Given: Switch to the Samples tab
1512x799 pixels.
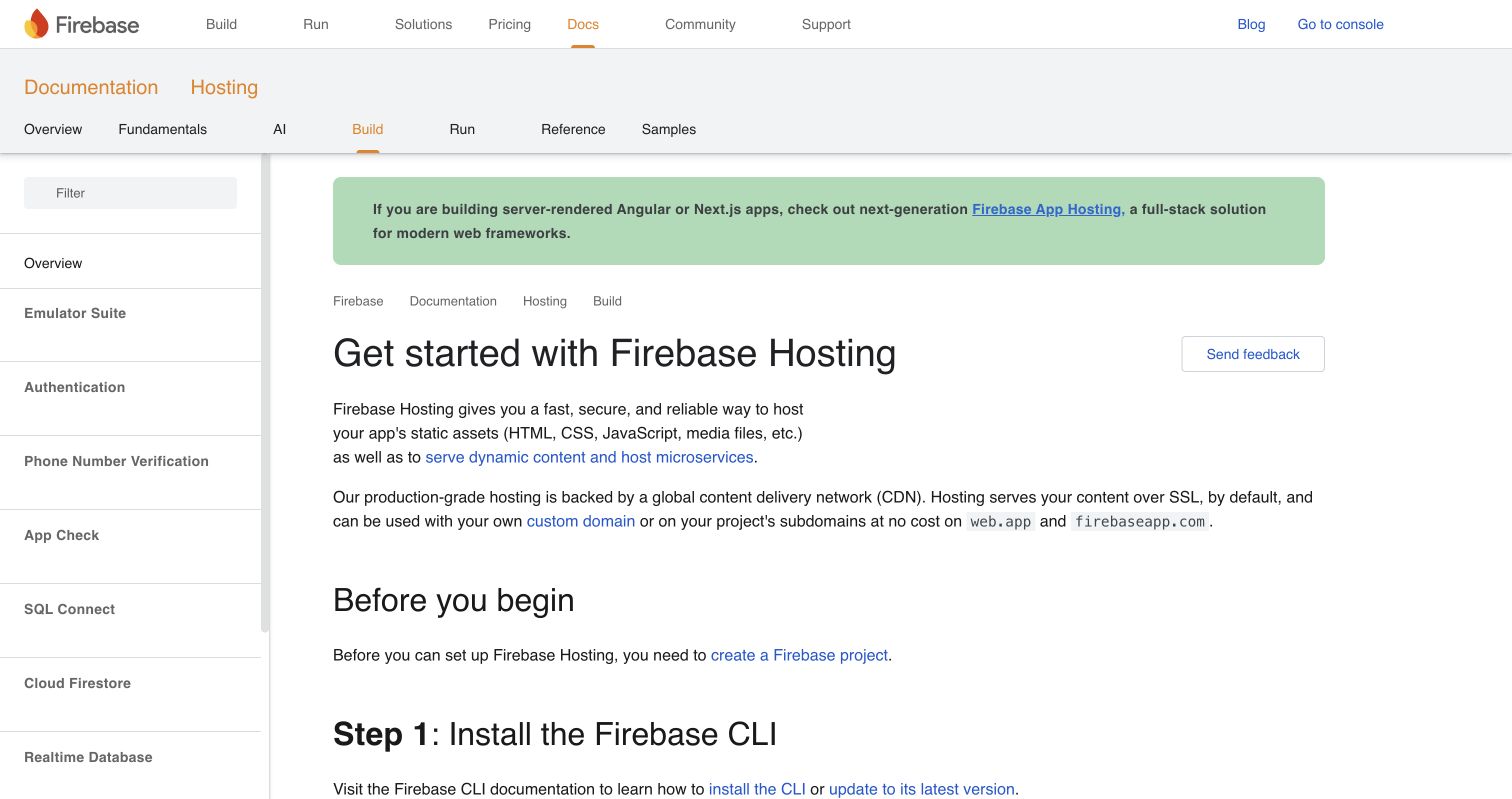Looking at the screenshot, I should [669, 129].
